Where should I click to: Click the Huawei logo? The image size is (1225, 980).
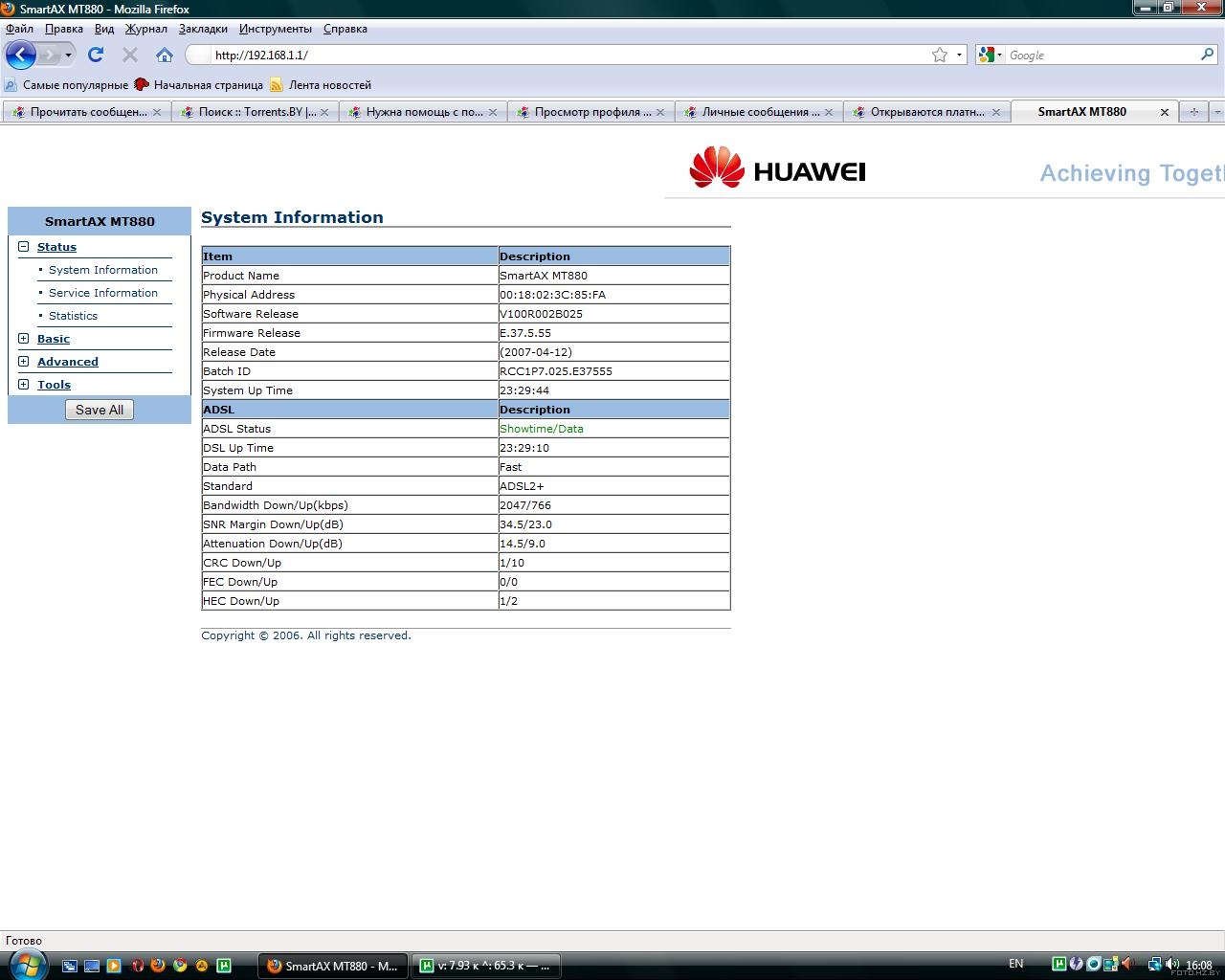(777, 167)
